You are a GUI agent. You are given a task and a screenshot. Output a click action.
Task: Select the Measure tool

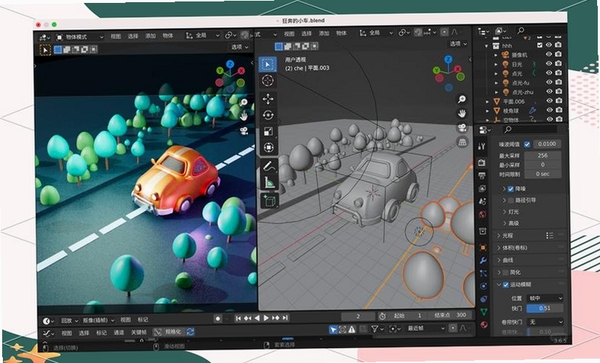pos(269,182)
